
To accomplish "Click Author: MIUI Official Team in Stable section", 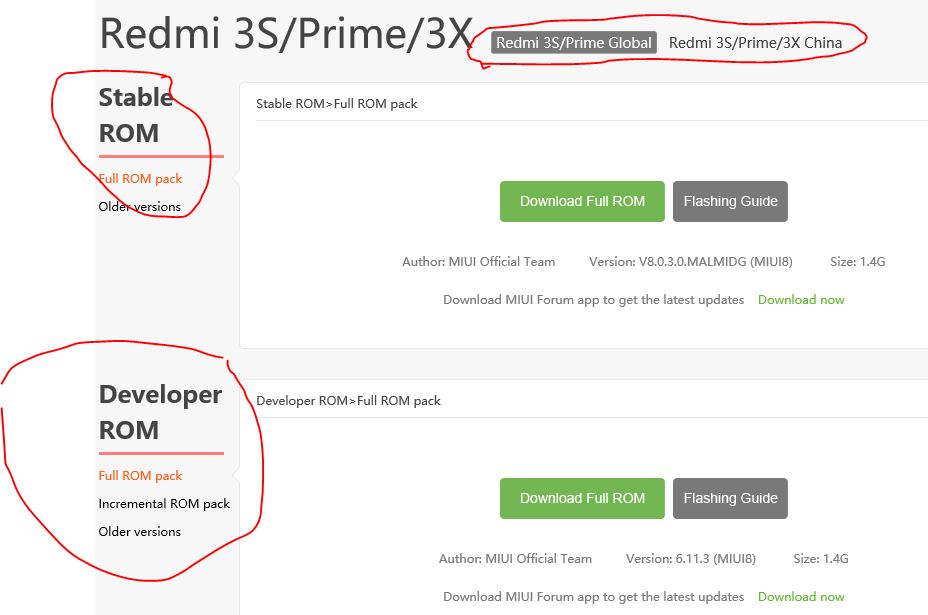I will point(479,262).
